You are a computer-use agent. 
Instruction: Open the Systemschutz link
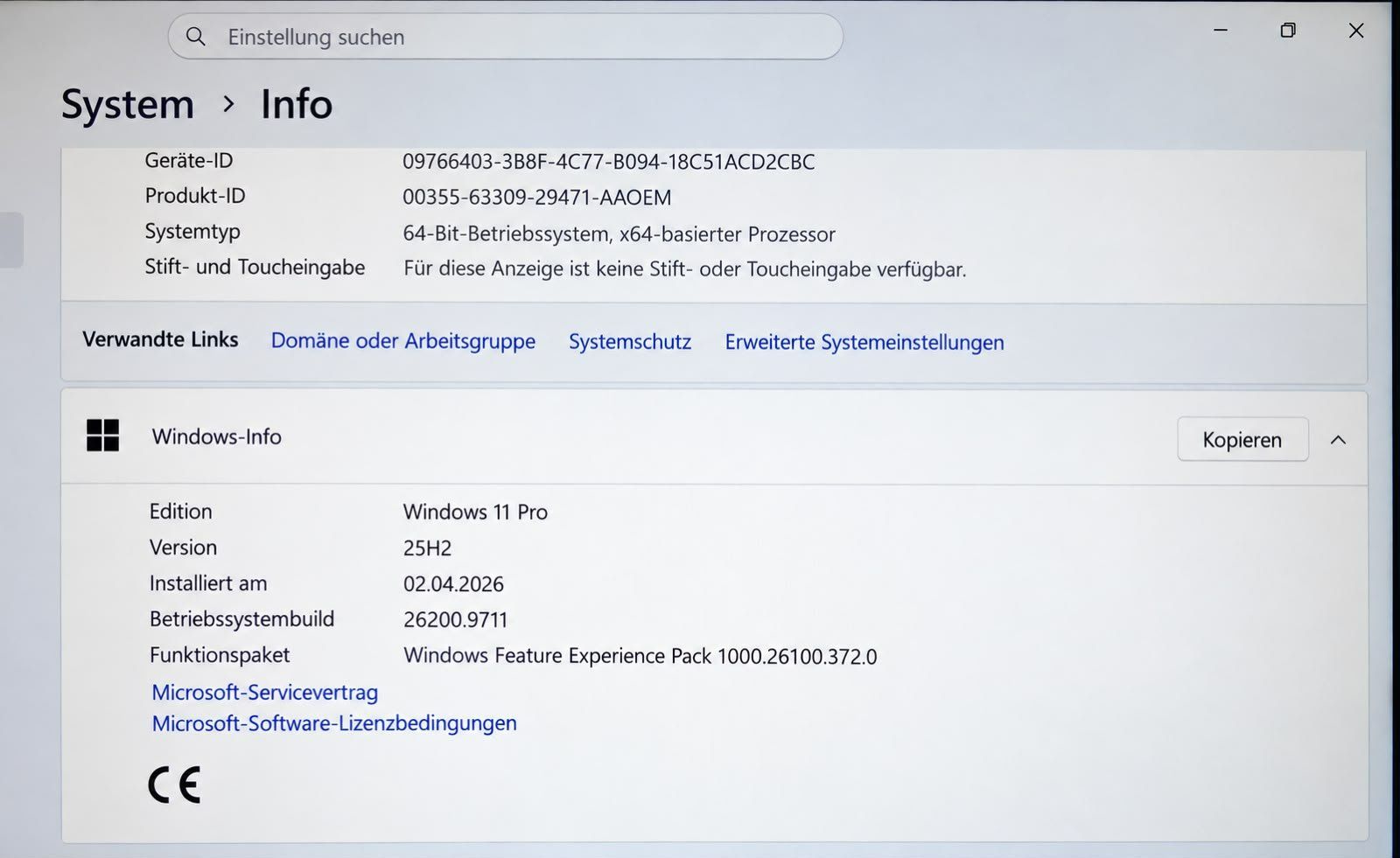tap(630, 342)
